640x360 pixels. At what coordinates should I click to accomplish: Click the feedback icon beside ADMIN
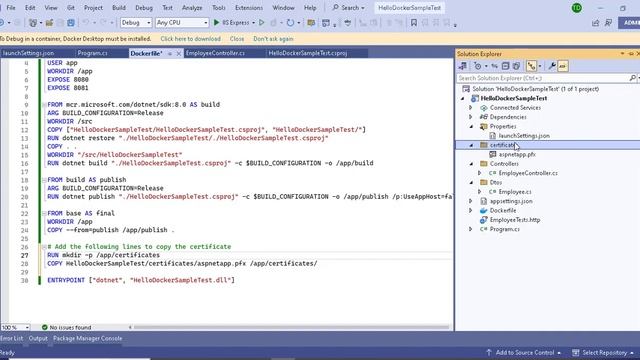tap(609, 23)
